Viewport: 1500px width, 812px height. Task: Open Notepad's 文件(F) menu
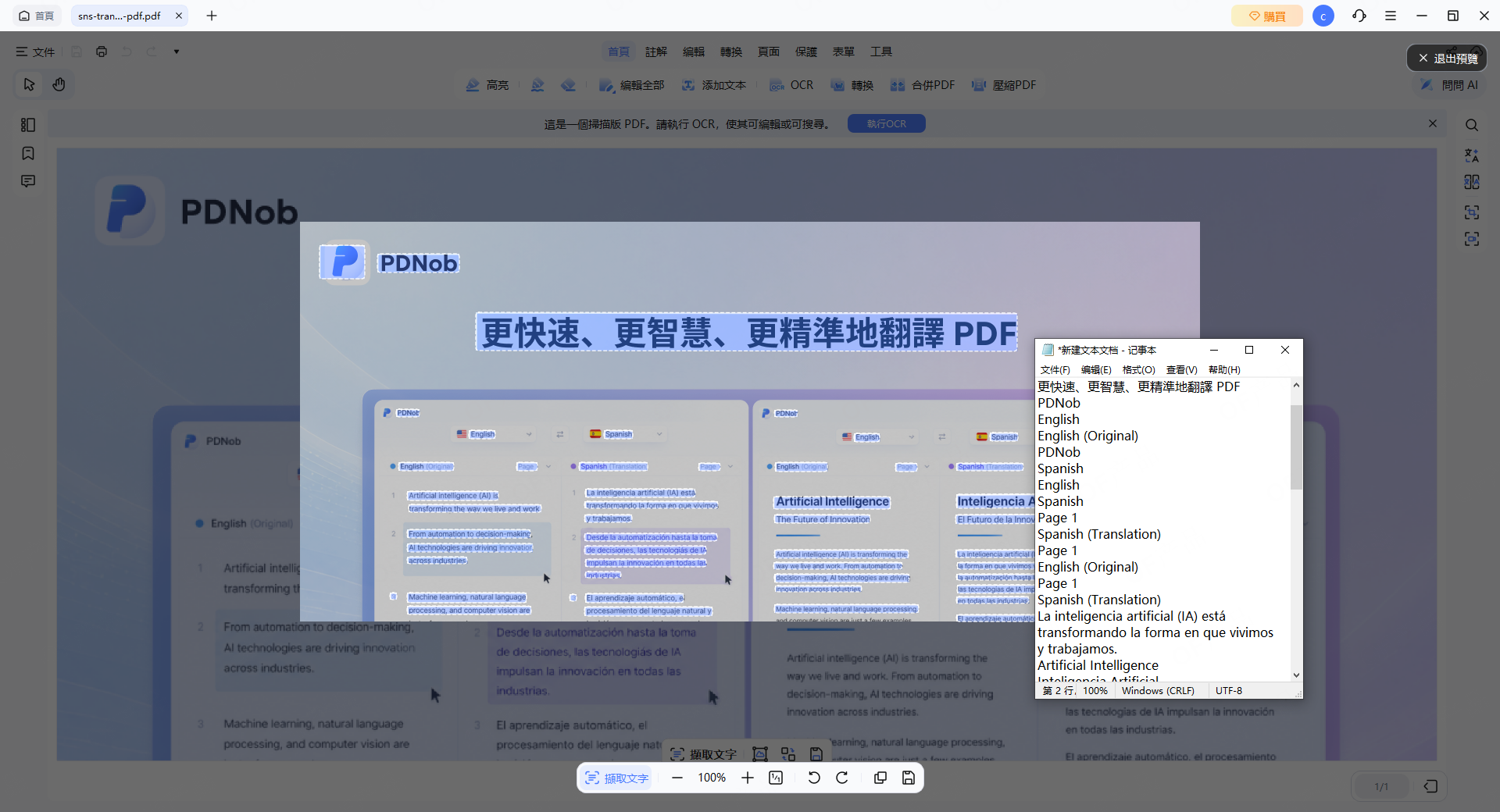pos(1055,370)
